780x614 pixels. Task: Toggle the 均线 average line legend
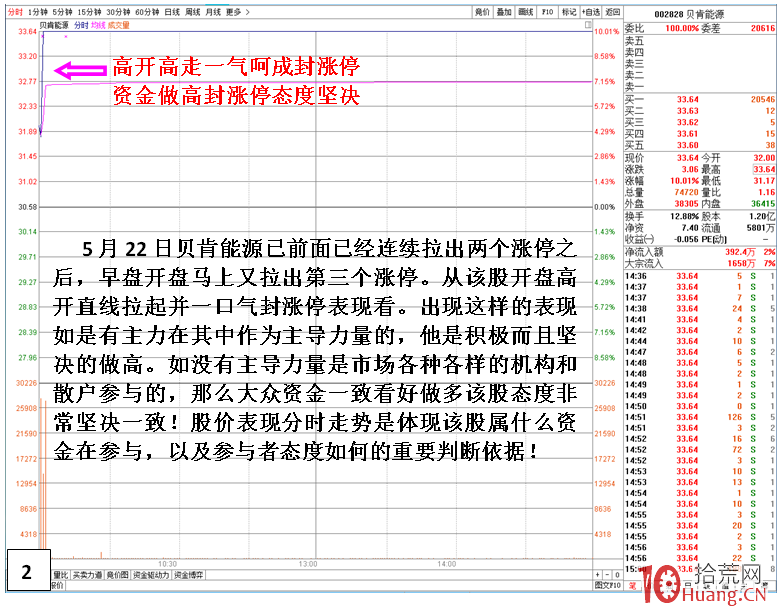tap(97, 23)
